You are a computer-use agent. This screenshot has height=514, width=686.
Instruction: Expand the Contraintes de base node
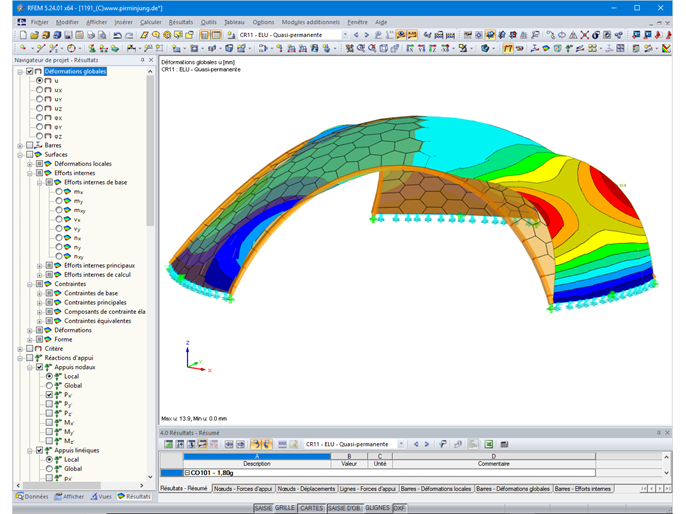coord(39,293)
